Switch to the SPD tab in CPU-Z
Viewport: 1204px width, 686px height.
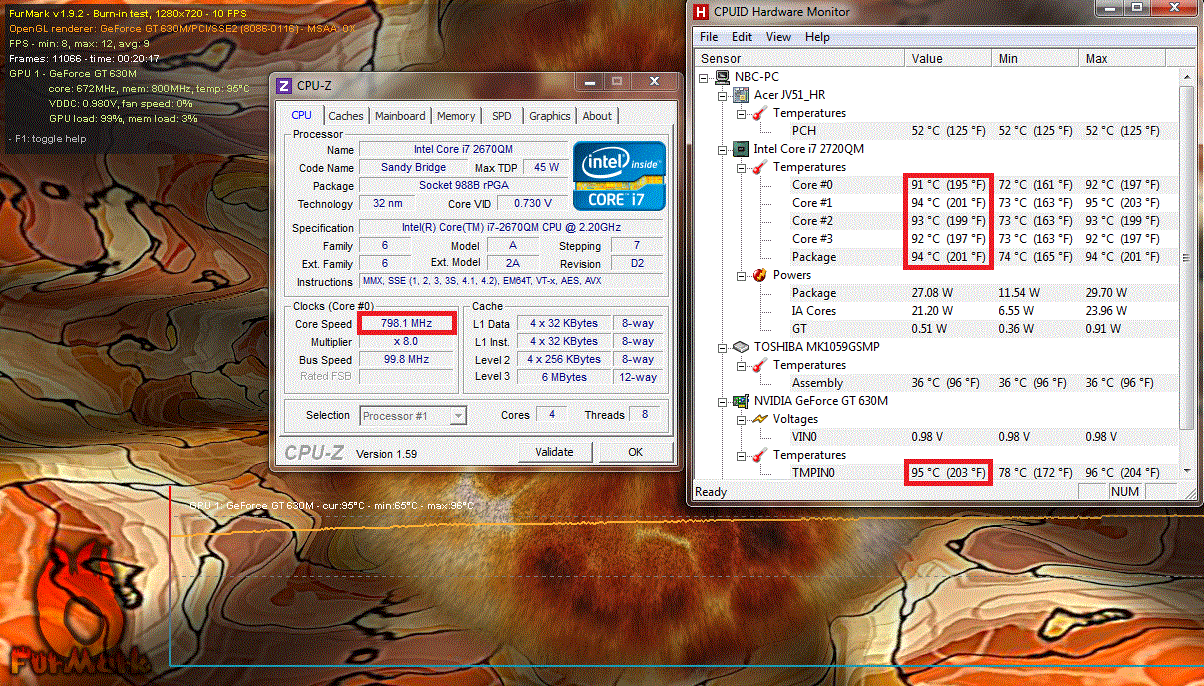[x=502, y=116]
